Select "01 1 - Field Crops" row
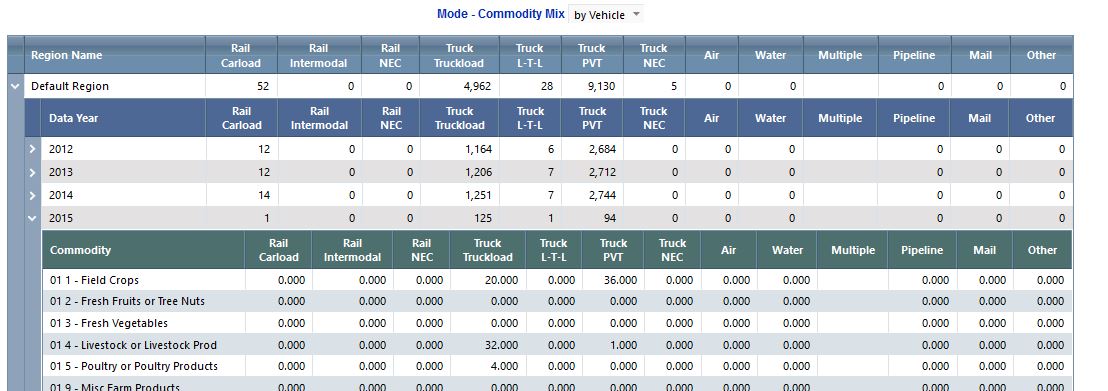The image size is (1108, 391). click(557, 280)
